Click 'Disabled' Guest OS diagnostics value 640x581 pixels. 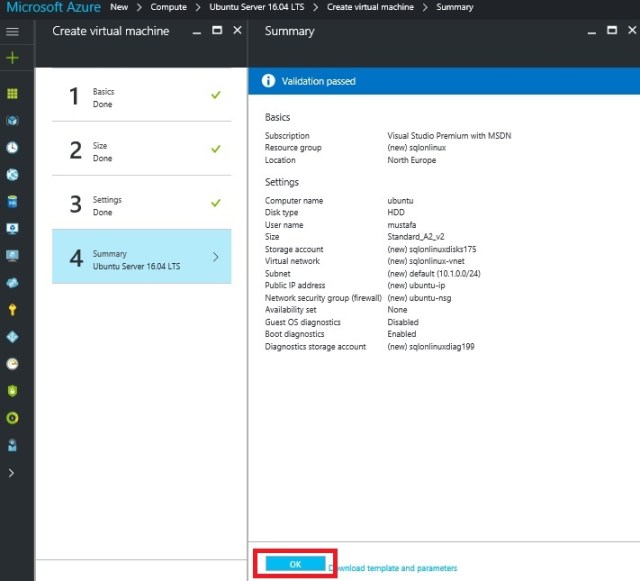[403, 322]
